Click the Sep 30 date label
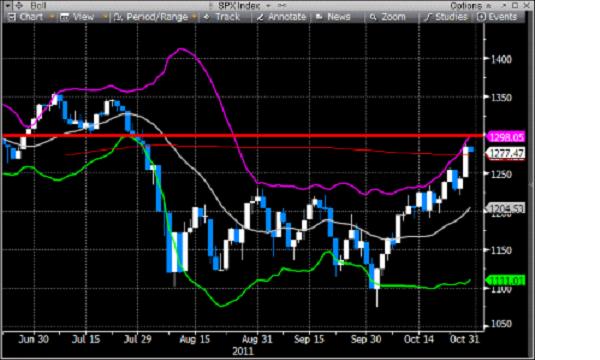The height and width of the screenshot is (360, 600). point(366,339)
